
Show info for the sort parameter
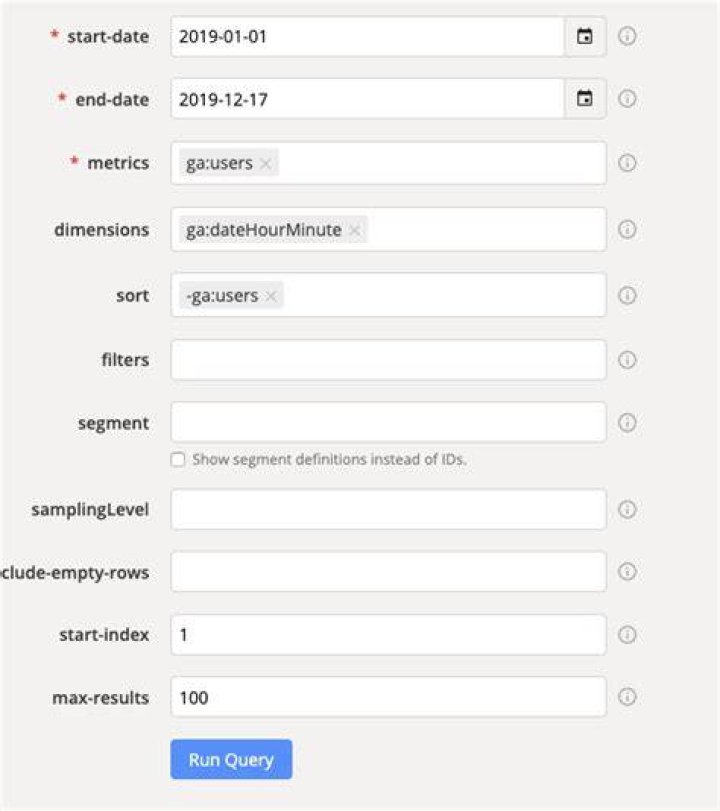[627, 295]
